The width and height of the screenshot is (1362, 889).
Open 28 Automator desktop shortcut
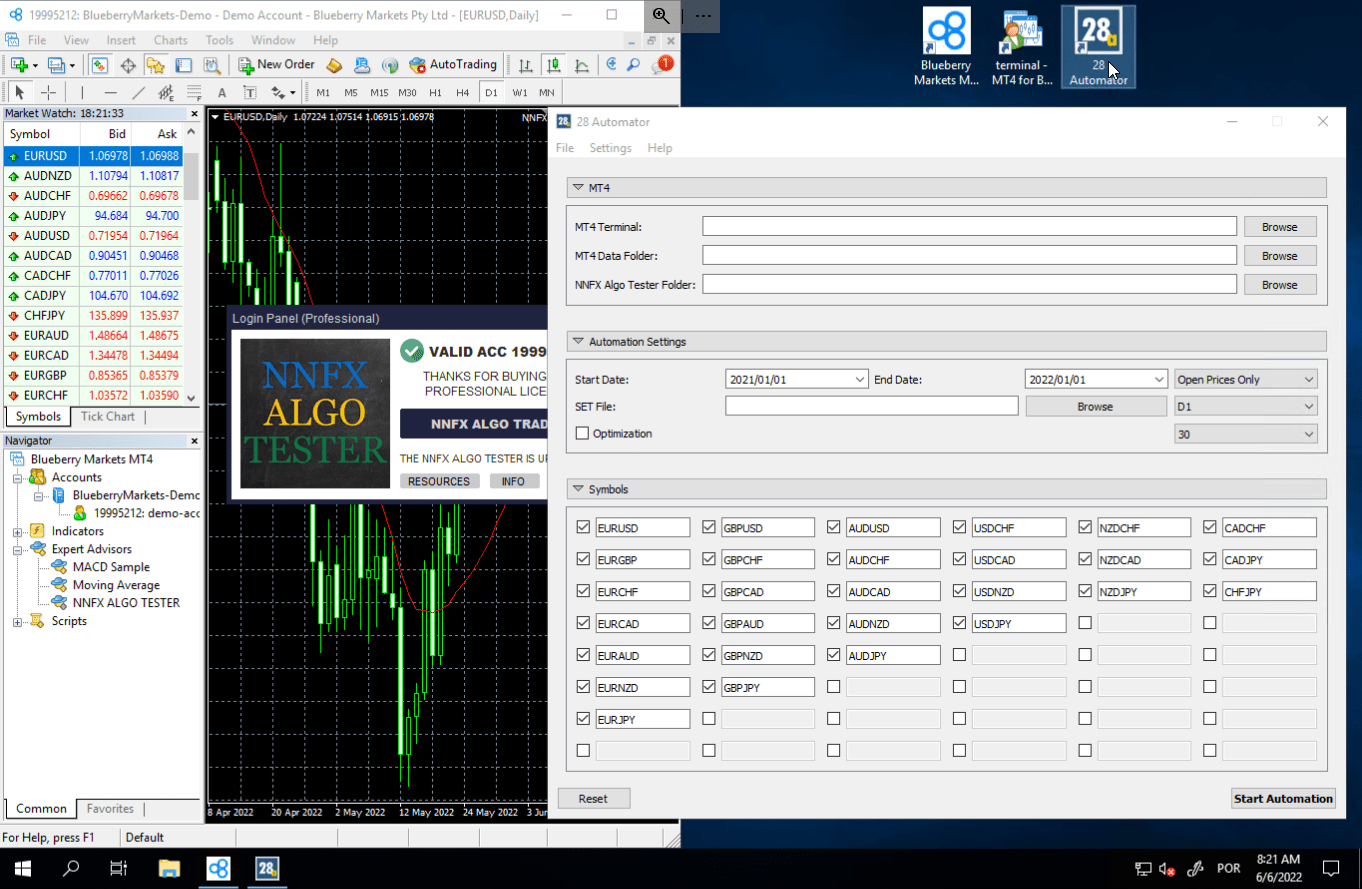1098,47
